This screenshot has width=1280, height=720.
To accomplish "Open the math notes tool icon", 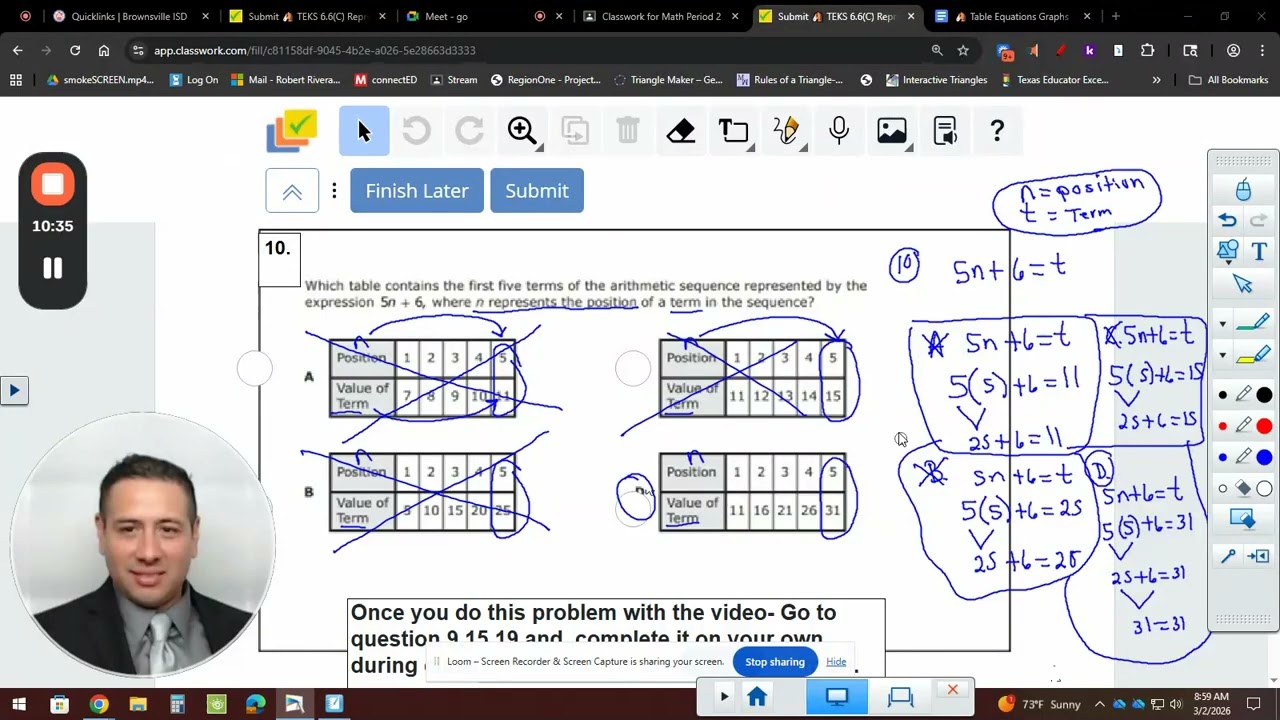I will click(945, 131).
